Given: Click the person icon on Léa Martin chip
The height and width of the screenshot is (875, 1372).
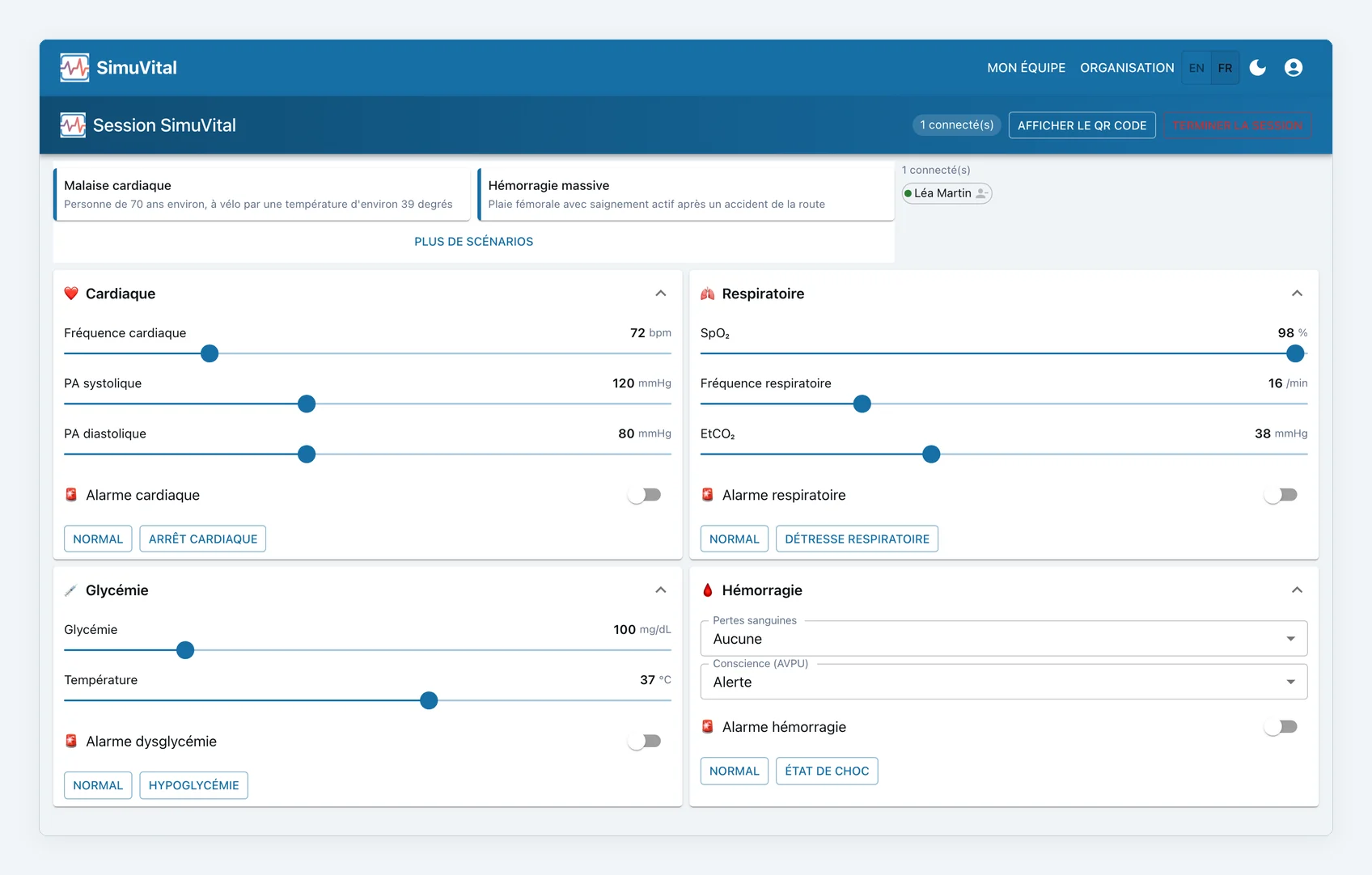Looking at the screenshot, I should (x=981, y=193).
